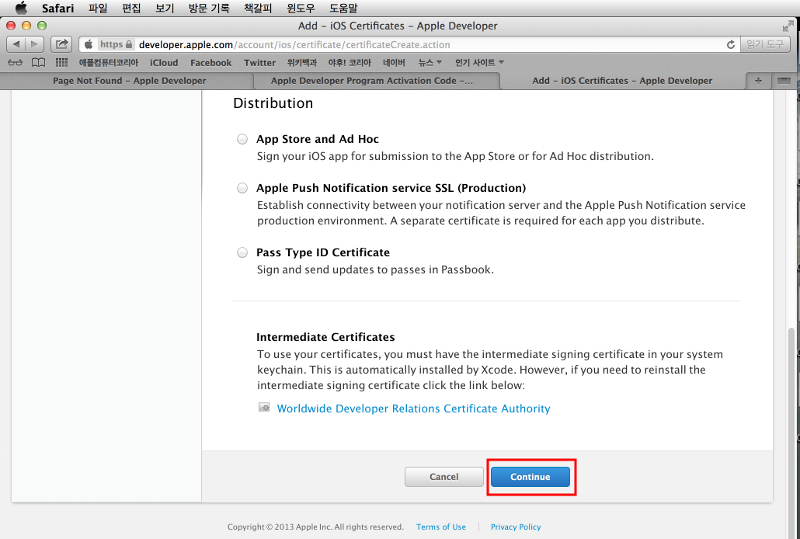Add a new tab with plus button
This screenshot has height=539, width=800.
[758, 81]
